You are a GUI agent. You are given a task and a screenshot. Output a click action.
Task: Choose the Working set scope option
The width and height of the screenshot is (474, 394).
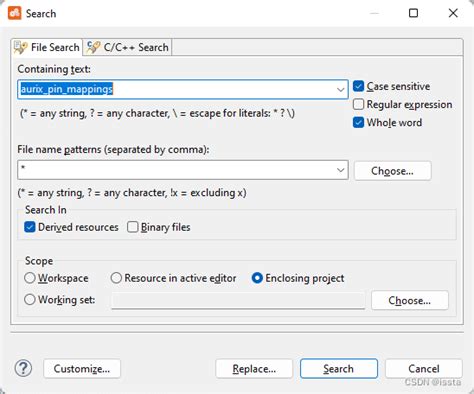pyautogui.click(x=30, y=299)
